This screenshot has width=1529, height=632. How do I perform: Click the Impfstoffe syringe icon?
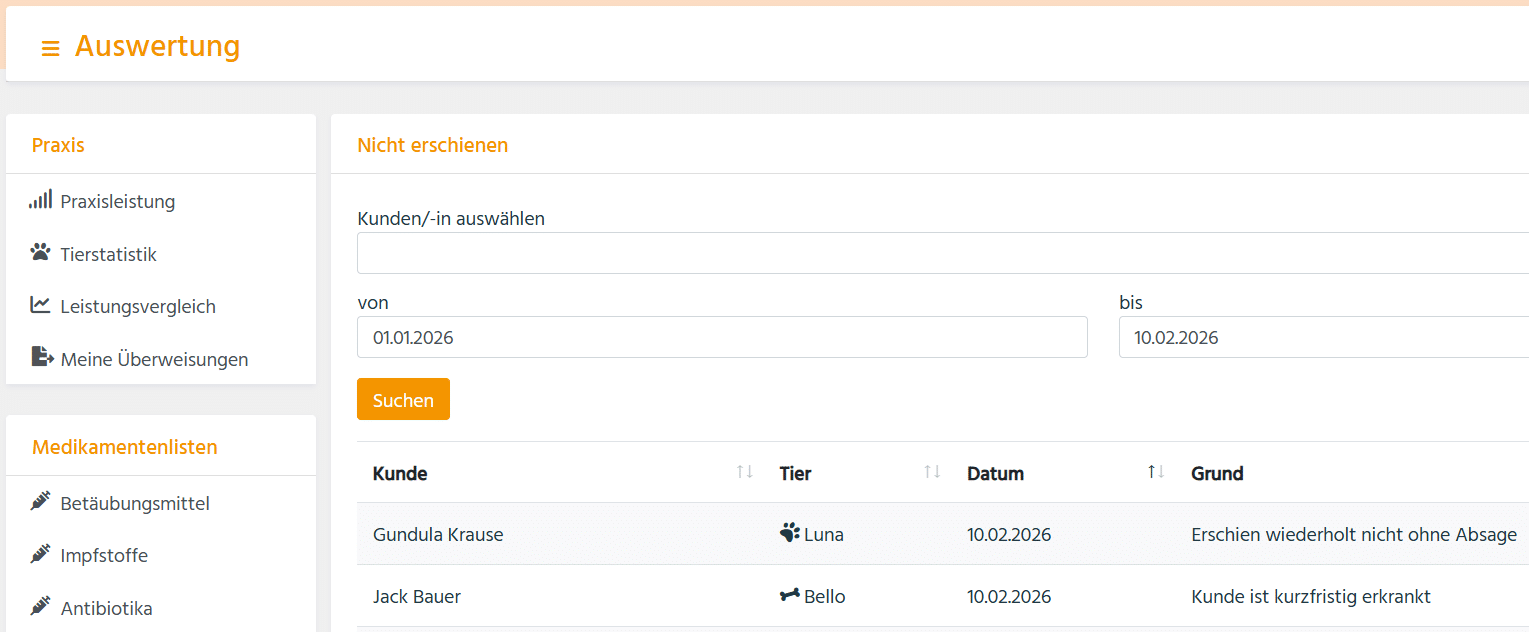click(40, 554)
